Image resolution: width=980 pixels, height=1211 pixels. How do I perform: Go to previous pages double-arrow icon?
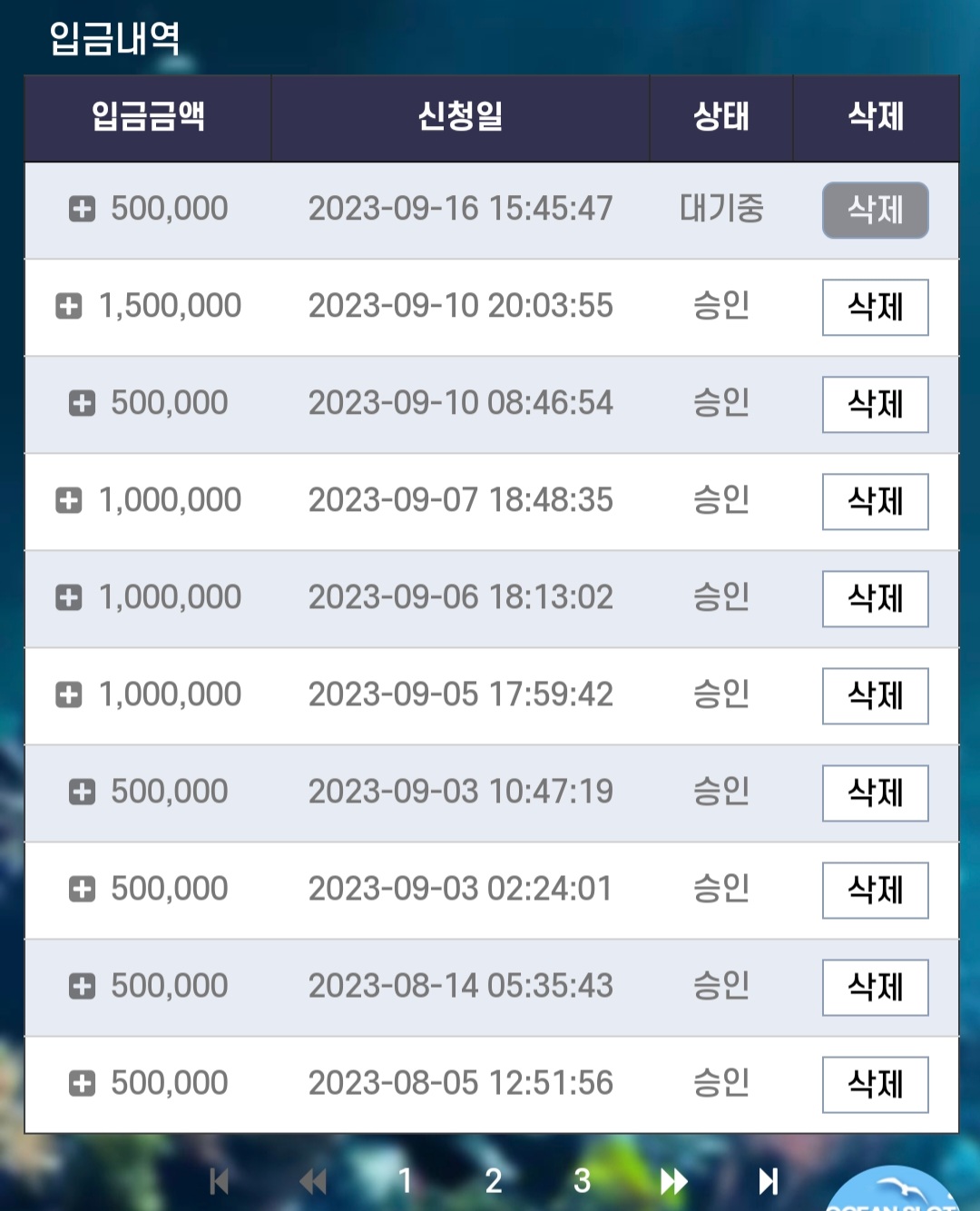pyautogui.click(x=313, y=1181)
